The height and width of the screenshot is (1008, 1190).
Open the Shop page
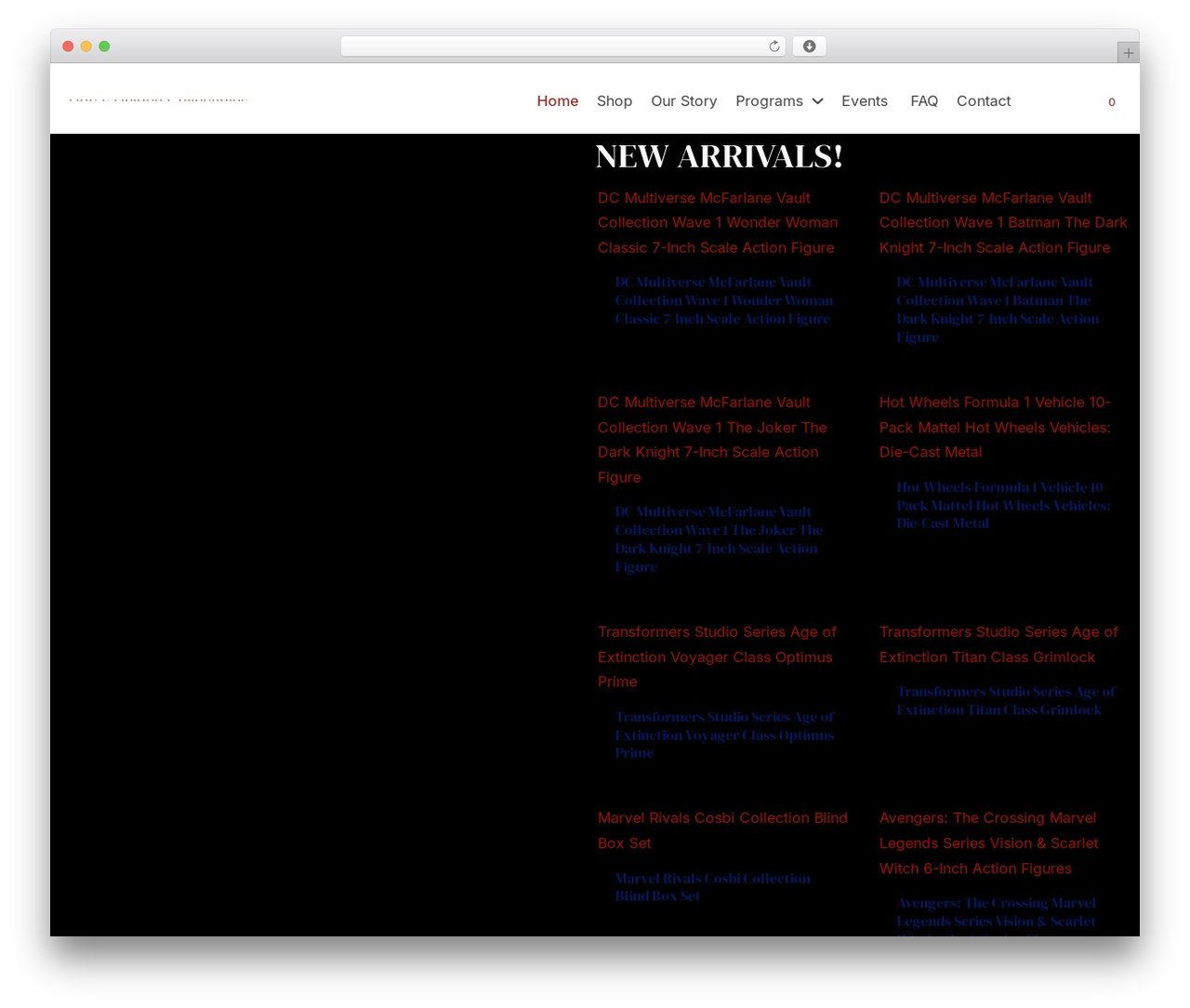(x=615, y=101)
